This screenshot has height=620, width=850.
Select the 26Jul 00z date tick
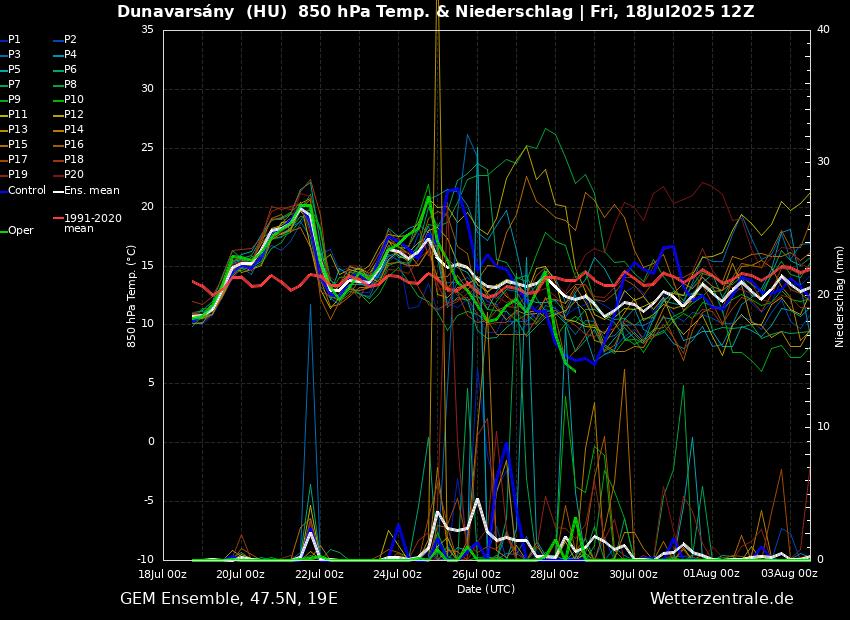point(476,574)
